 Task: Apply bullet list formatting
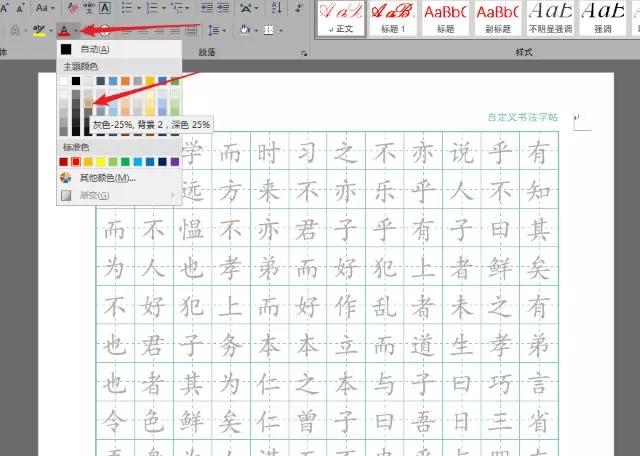point(127,7)
